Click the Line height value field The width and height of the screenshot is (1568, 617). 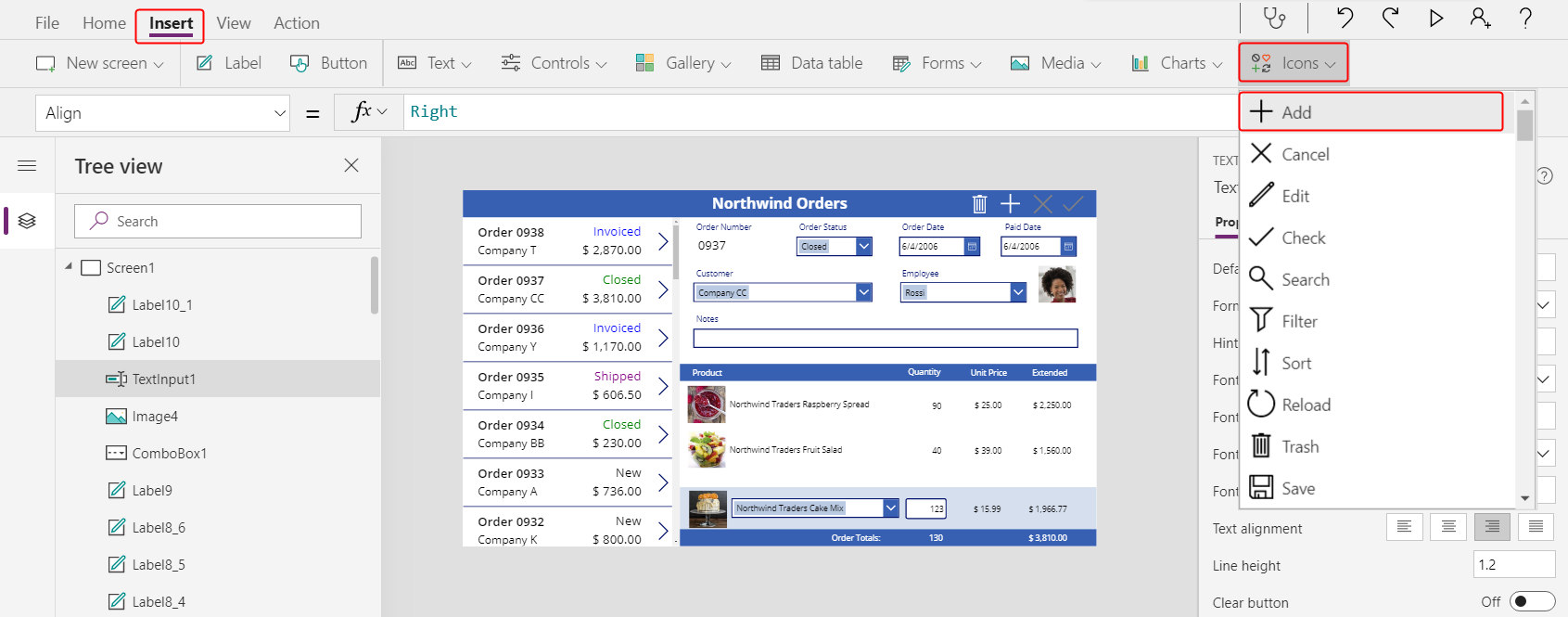pos(1513,564)
